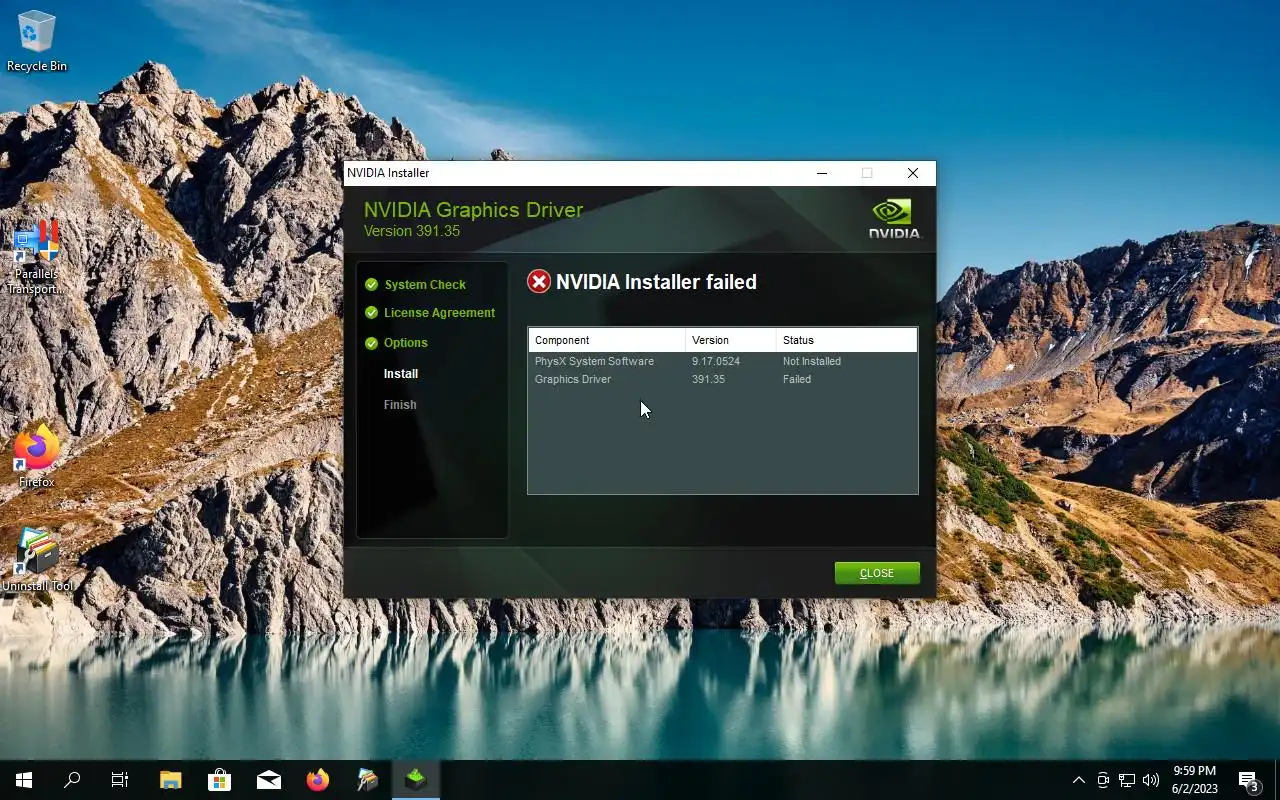Click the License Agreement green checkmark icon
Image resolution: width=1280 pixels, height=800 pixels.
pyautogui.click(x=371, y=313)
